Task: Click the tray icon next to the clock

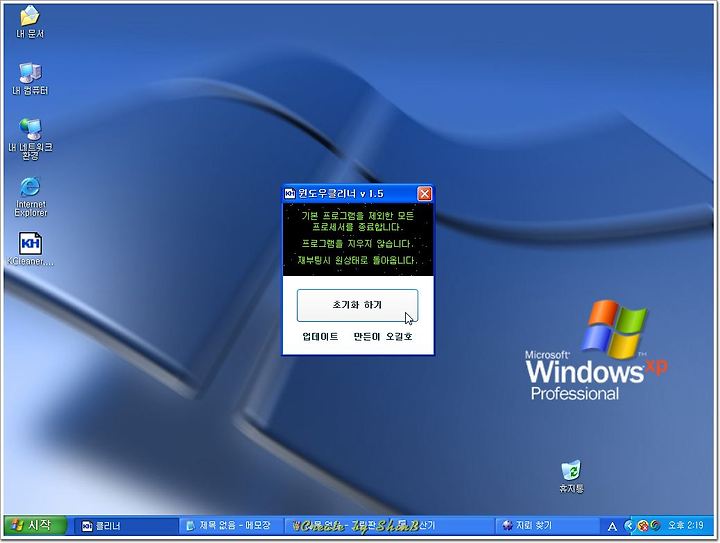Action: point(655,526)
